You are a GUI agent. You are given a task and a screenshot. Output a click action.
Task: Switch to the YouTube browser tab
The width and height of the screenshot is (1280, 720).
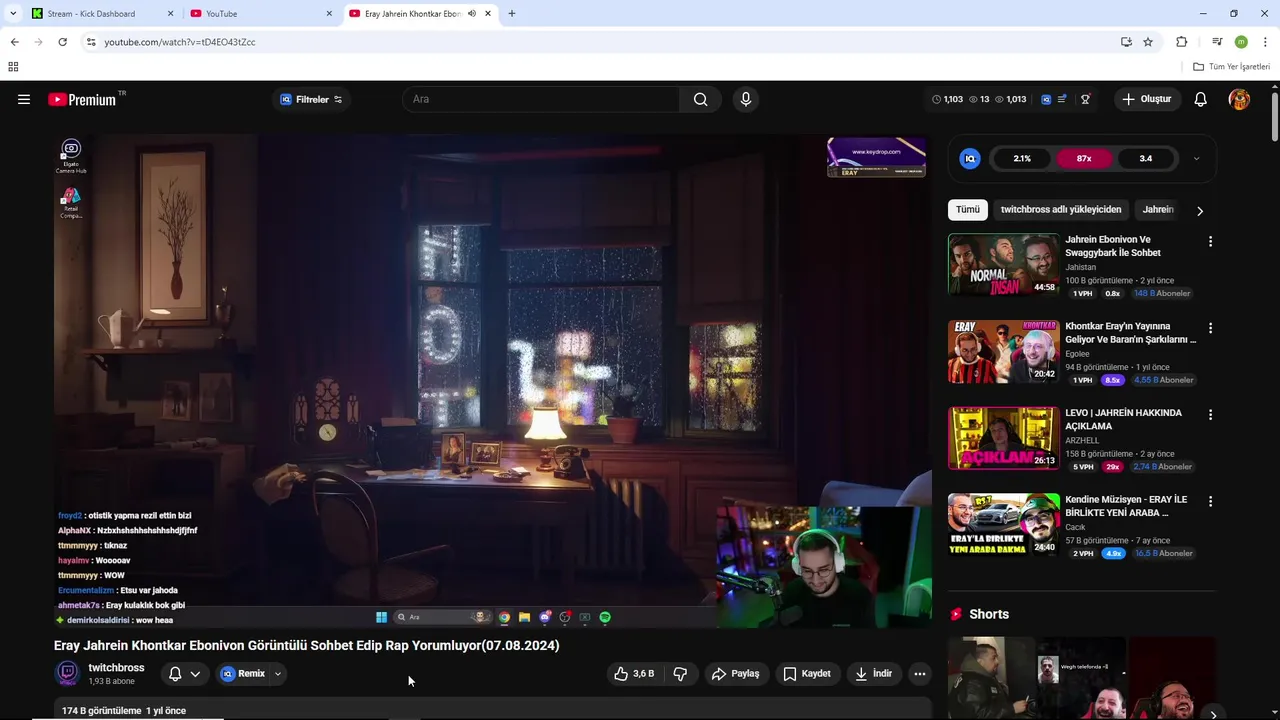coord(262,14)
